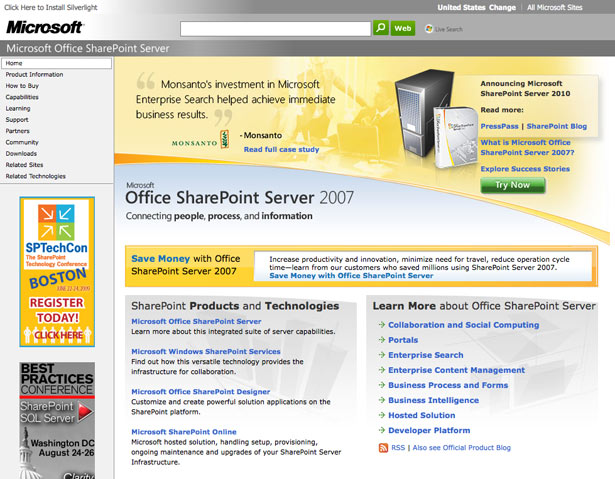
Task: Go to Learning in left navigation
Action: 18,108
